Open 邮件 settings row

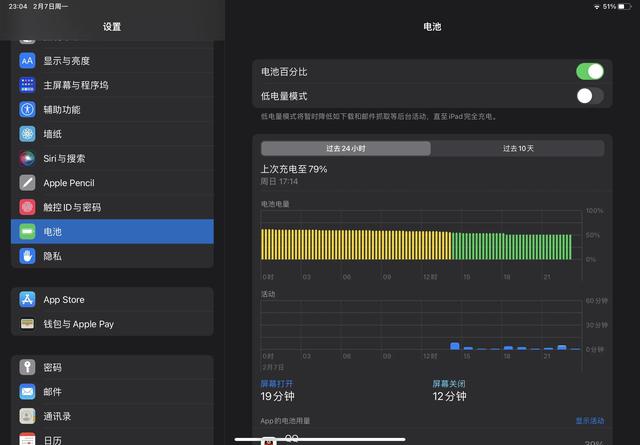click(x=112, y=392)
